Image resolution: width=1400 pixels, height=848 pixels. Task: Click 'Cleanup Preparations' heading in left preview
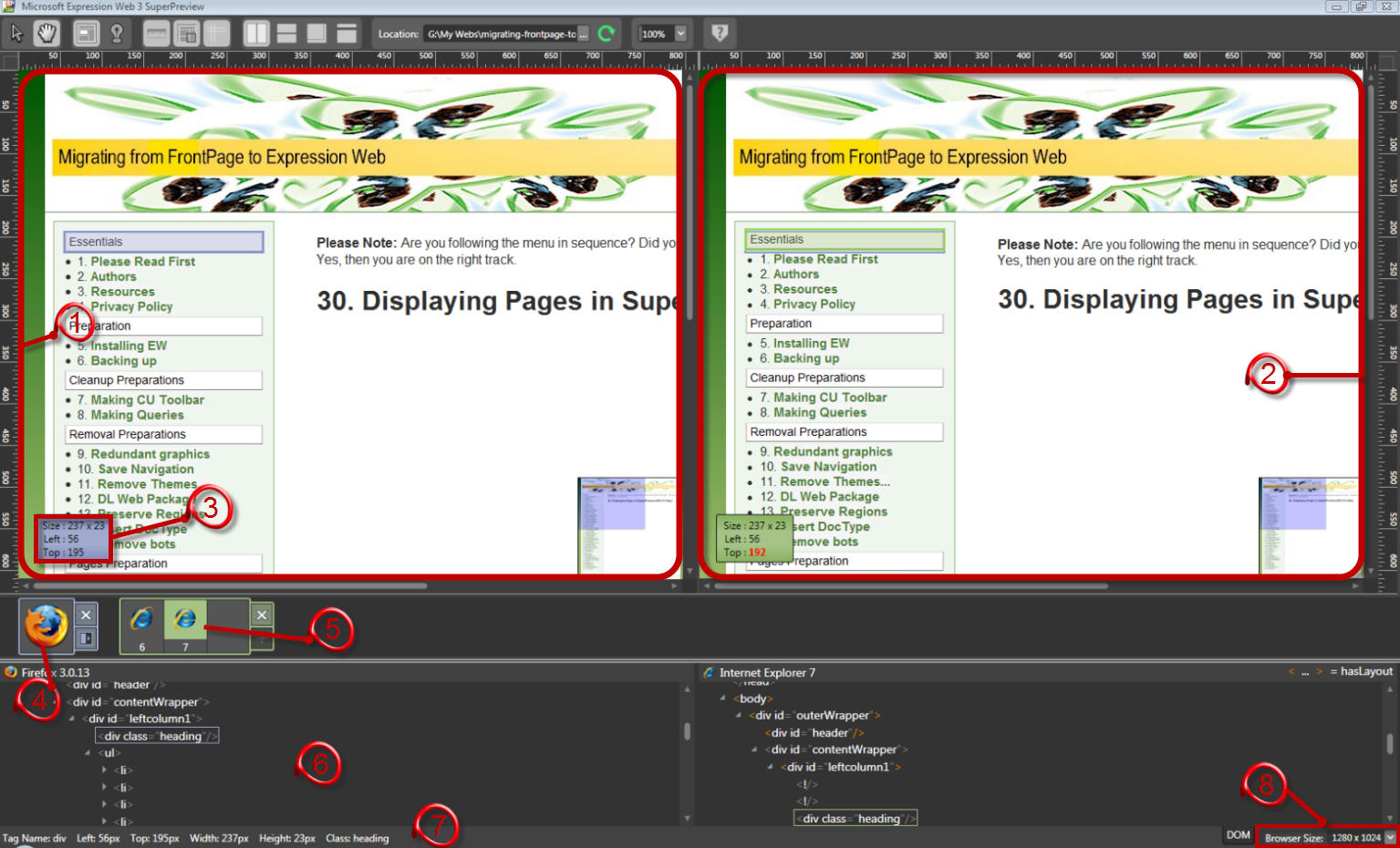(x=163, y=380)
